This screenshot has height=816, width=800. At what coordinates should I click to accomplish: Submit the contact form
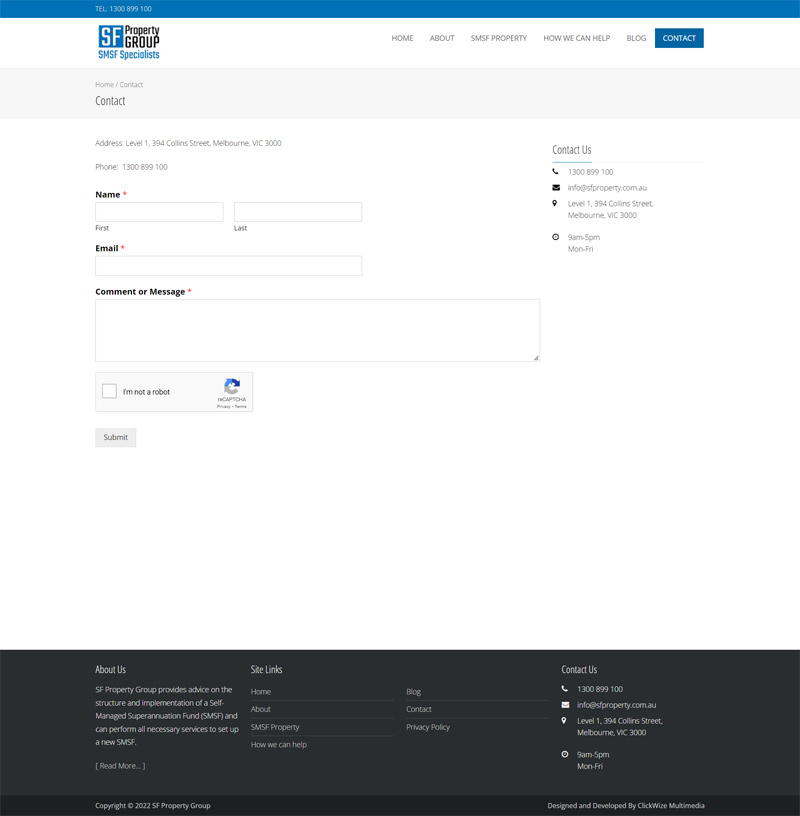tap(116, 438)
